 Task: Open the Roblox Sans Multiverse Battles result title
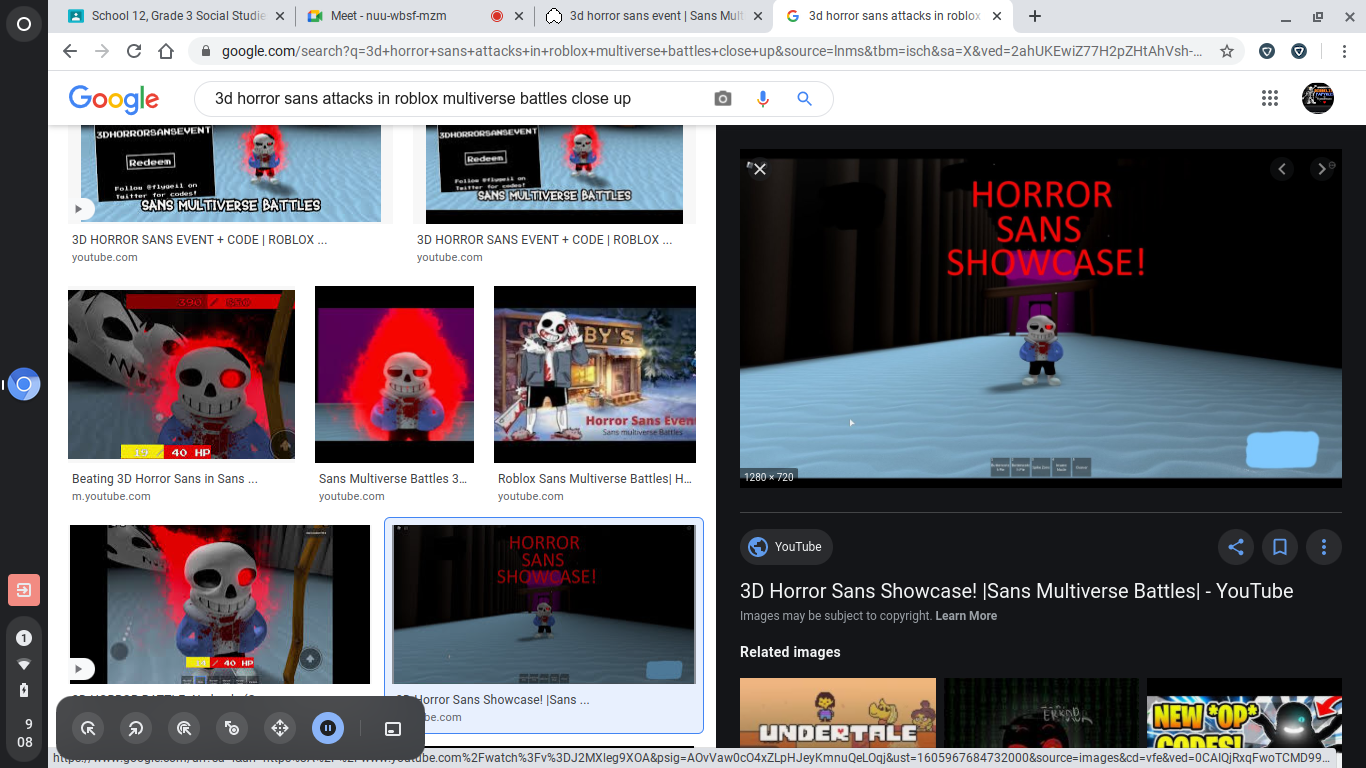(595, 479)
